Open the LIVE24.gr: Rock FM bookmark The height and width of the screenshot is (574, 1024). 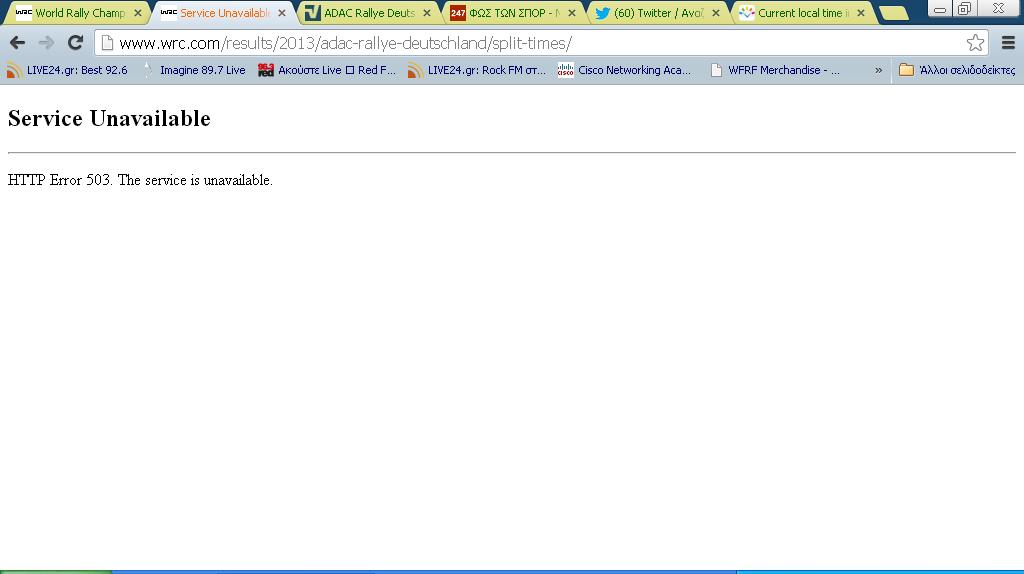(x=477, y=70)
